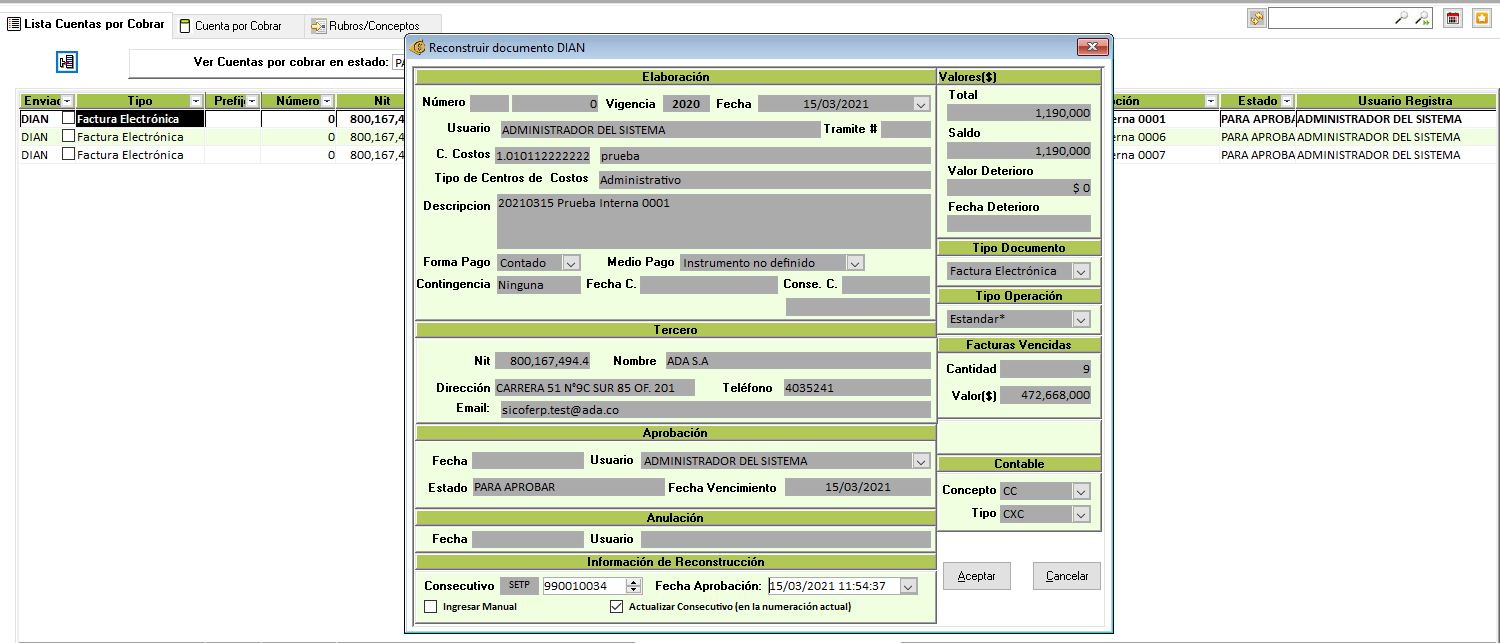Click the find-next magnifier with green arrows
Viewport: 1500px width, 643px height.
point(1421,18)
